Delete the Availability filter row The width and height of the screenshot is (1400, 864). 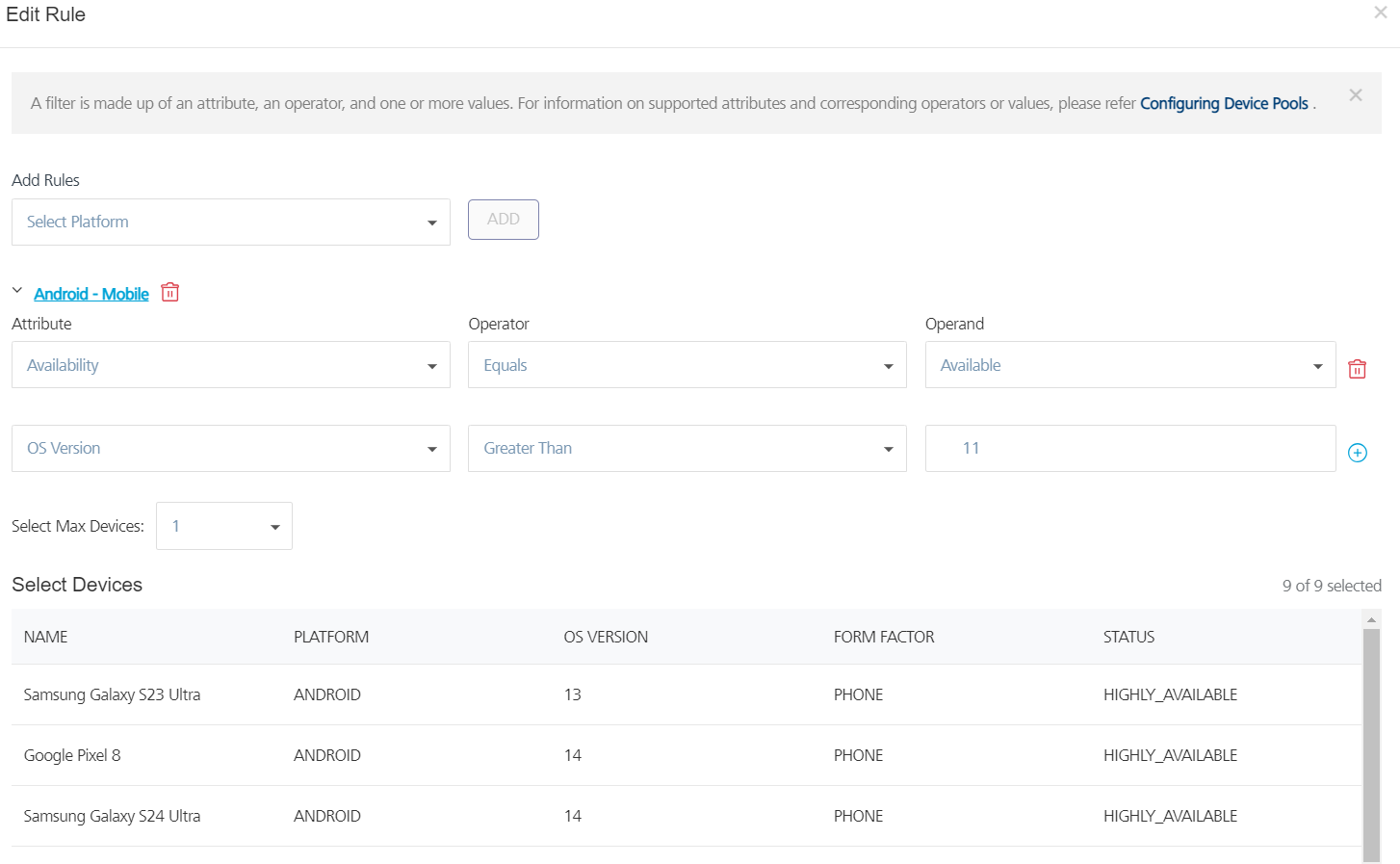click(x=1357, y=369)
